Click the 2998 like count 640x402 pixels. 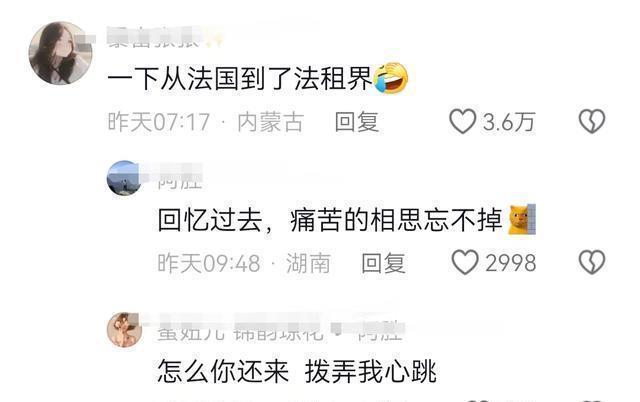click(x=510, y=263)
